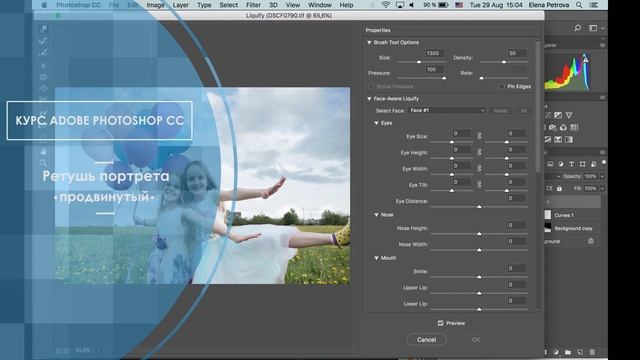Click the Reset button next to Select Face
Viewport: 640px width, 360px height.
tap(500, 111)
